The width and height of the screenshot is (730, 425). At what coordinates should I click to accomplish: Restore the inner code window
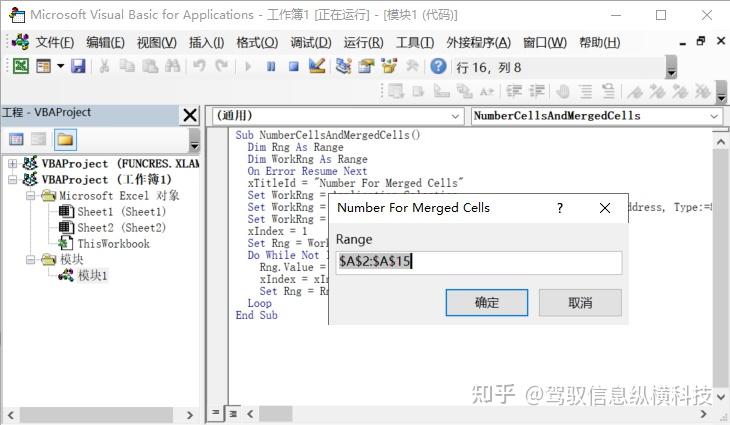click(701, 41)
